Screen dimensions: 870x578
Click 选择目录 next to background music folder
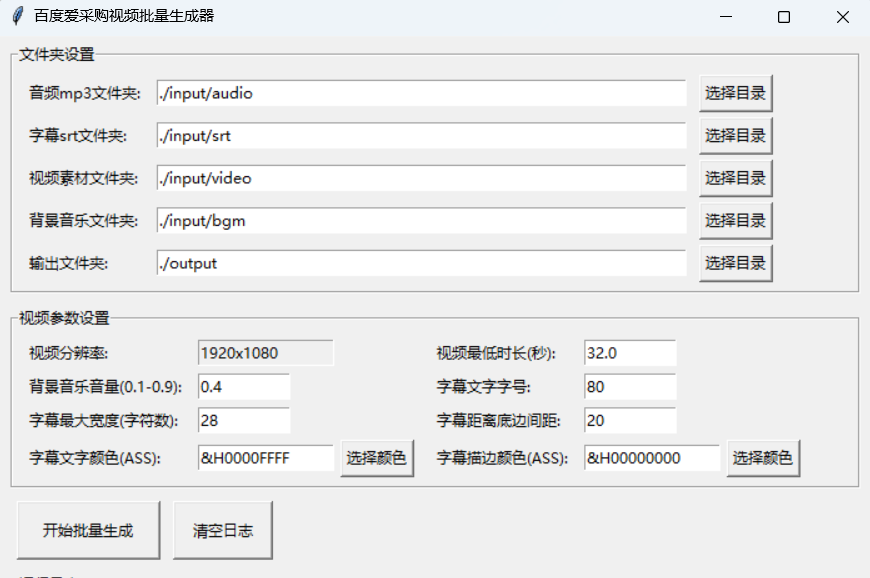(735, 220)
